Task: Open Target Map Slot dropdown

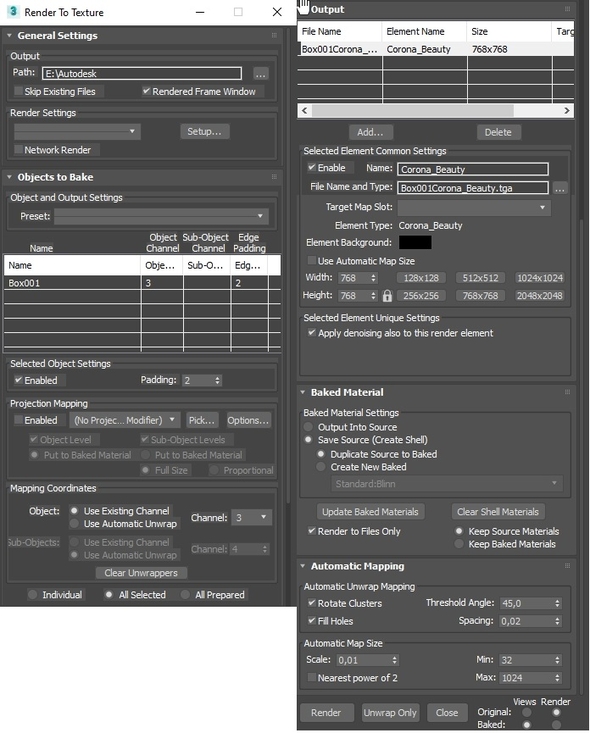Action: pos(474,207)
